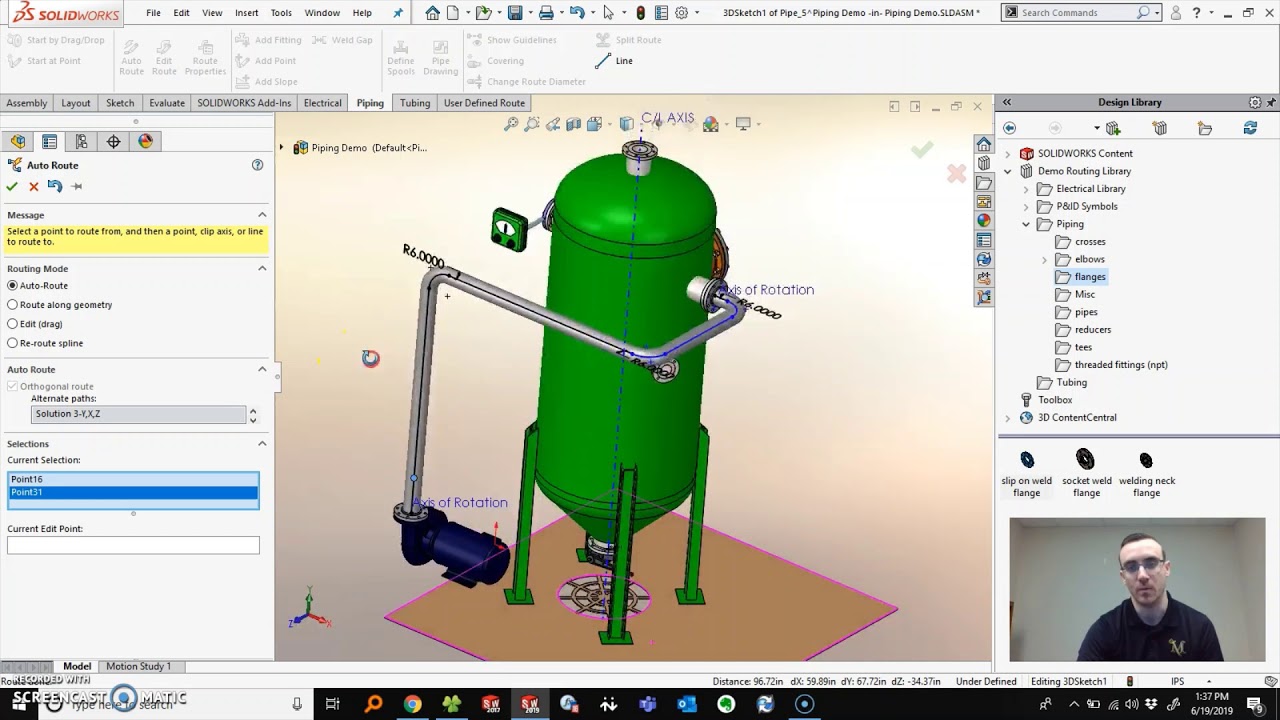Switch to the Evaluate tab

click(167, 103)
